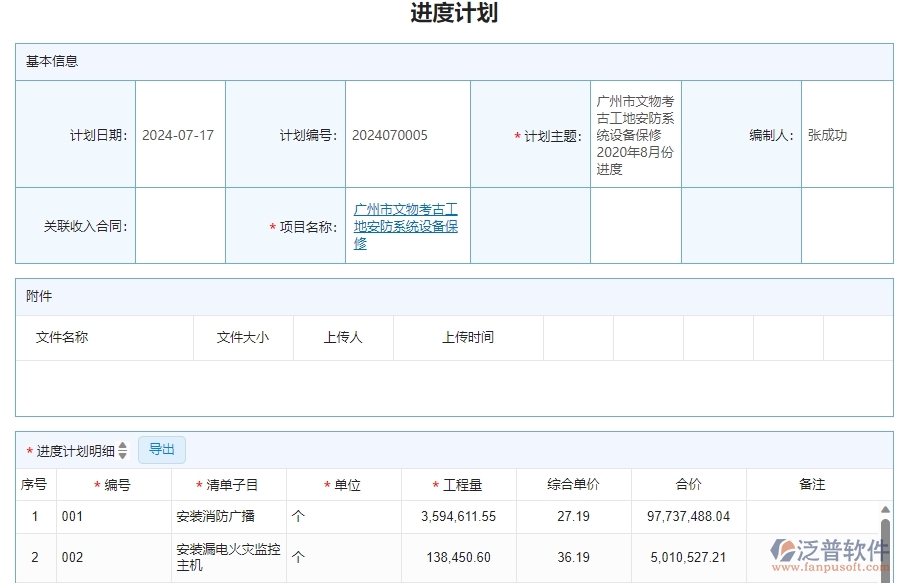The height and width of the screenshot is (583, 900).
Task: Click the 上传时间 column header
Action: 468,337
